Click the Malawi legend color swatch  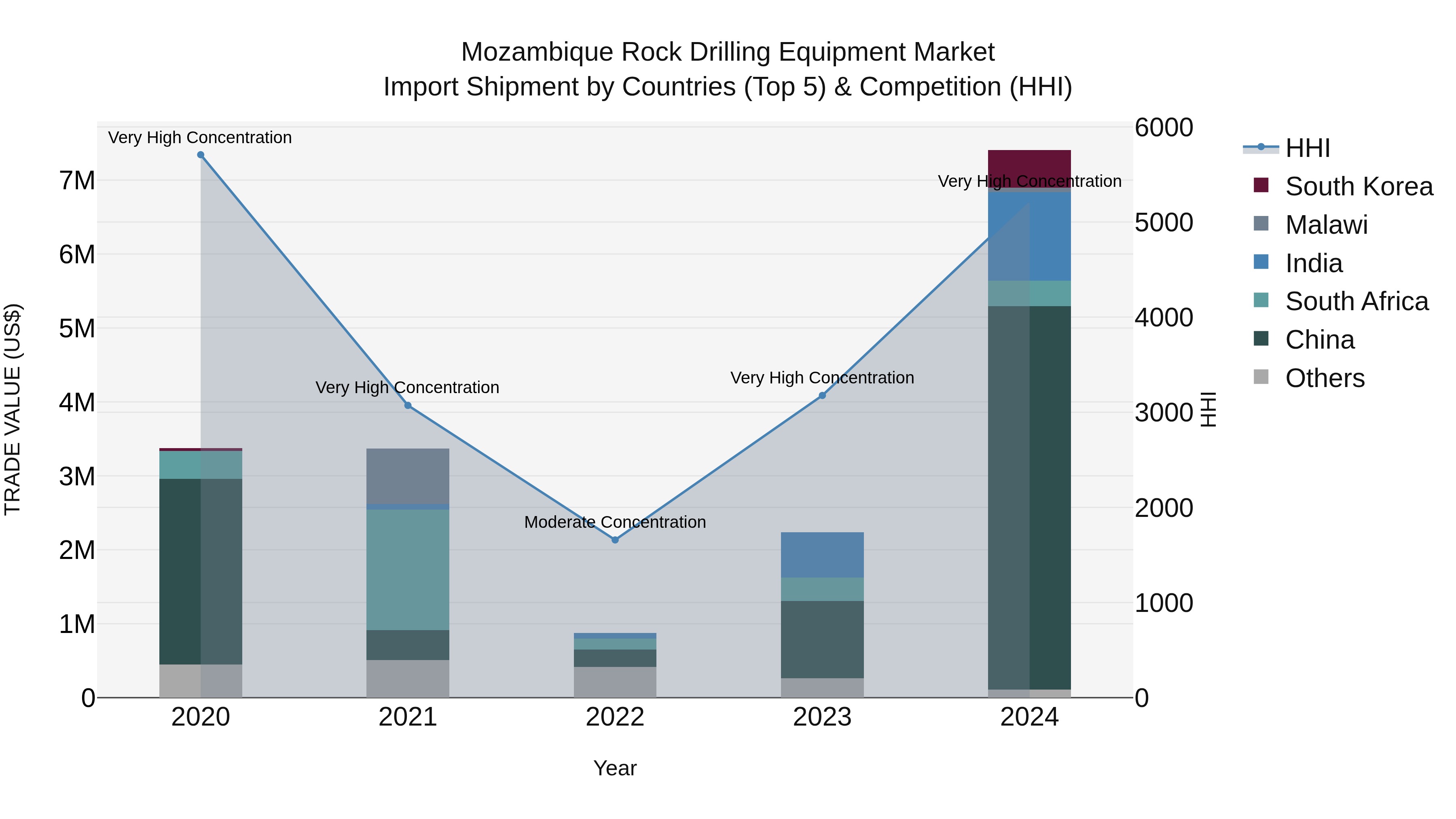point(1261,223)
